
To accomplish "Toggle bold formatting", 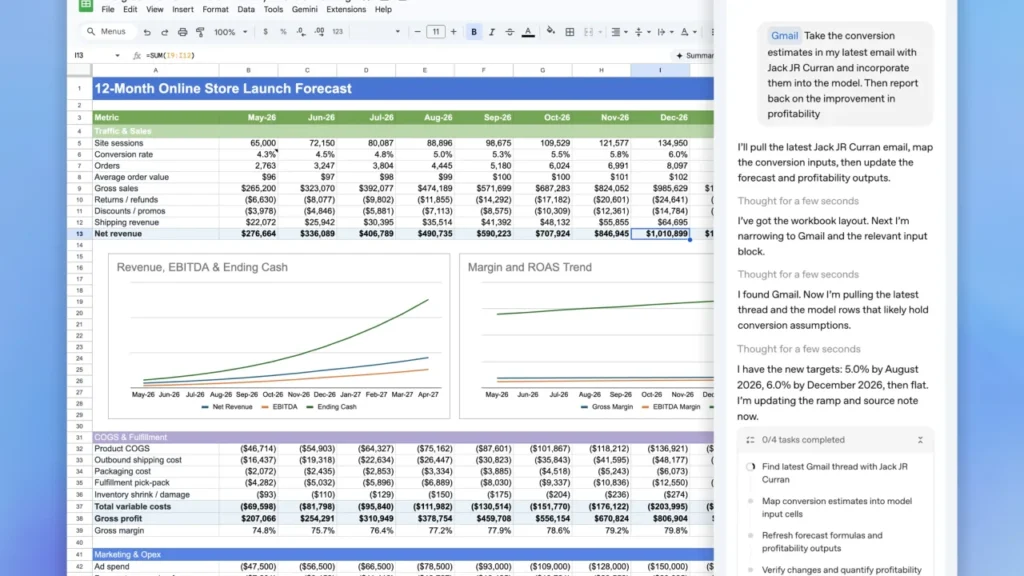I will [474, 32].
